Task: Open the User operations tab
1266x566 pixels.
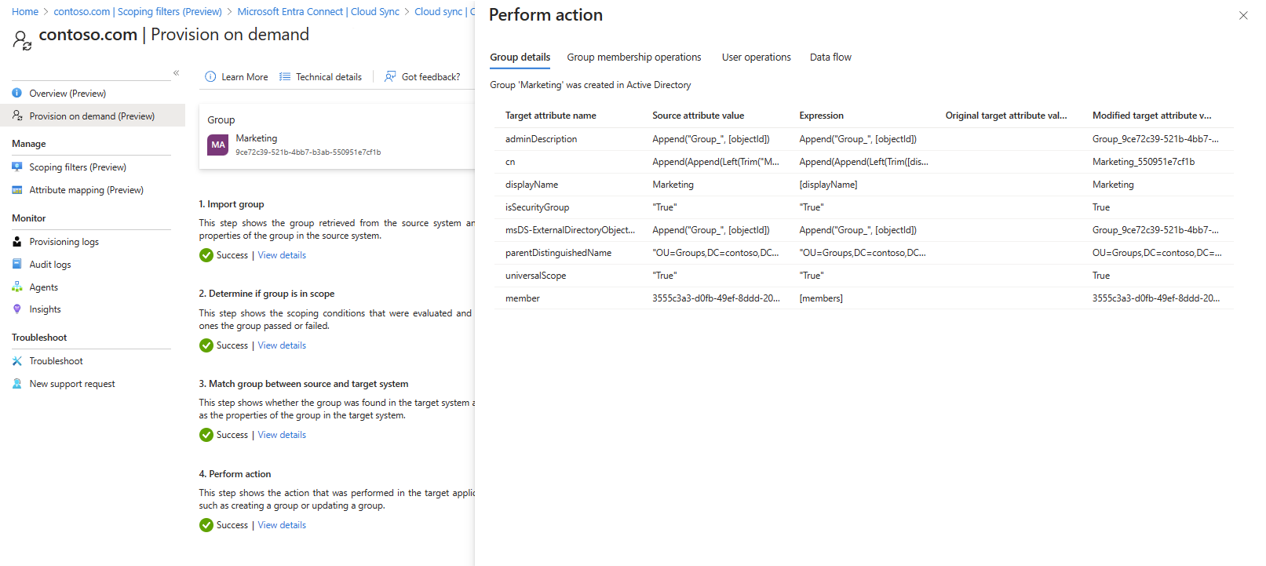Action: [x=756, y=57]
